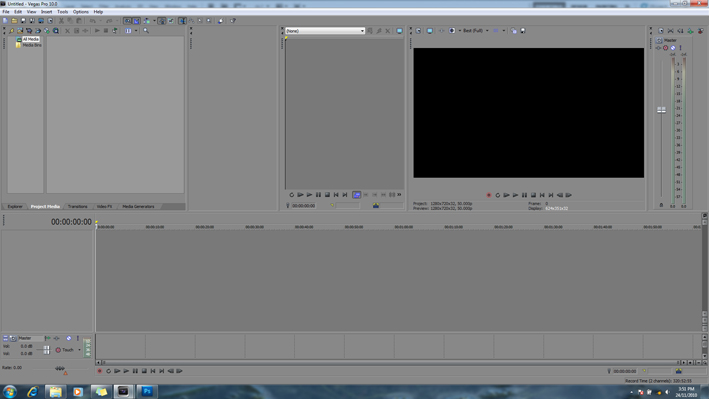Click Preview on External Monitor icon
Viewport: 709px width, 399px height.
click(x=430, y=31)
